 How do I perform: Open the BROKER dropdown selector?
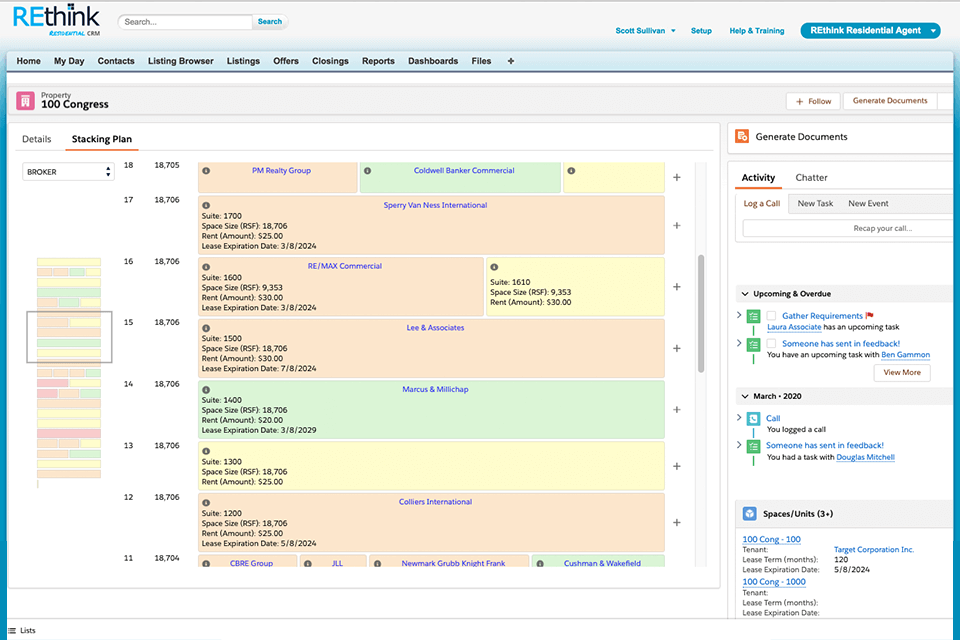68,172
